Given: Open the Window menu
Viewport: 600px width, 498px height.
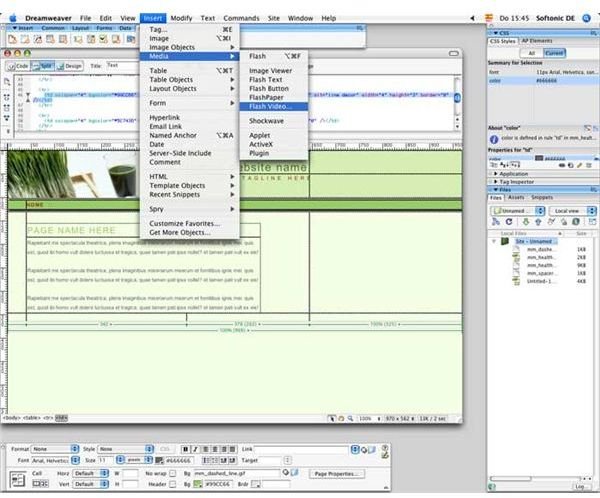Looking at the screenshot, I should tap(300, 18).
